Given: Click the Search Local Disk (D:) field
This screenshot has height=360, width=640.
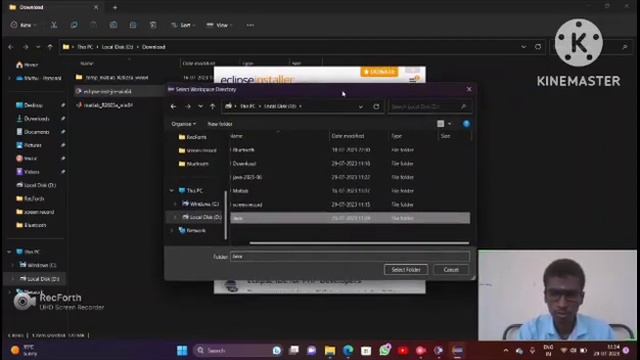Looking at the screenshot, I should pos(429,107).
